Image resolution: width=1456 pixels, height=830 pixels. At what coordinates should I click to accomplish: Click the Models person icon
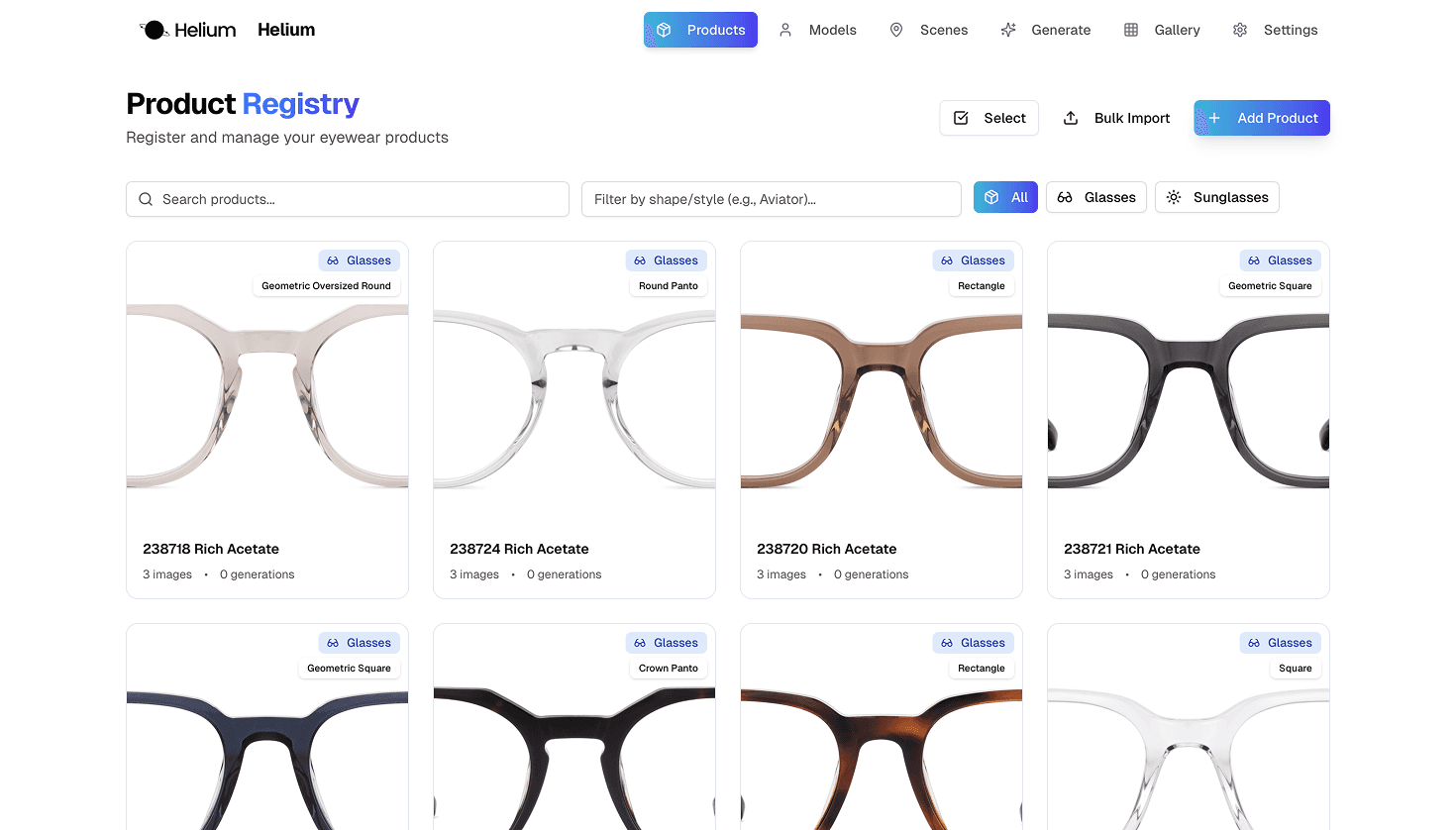point(785,30)
